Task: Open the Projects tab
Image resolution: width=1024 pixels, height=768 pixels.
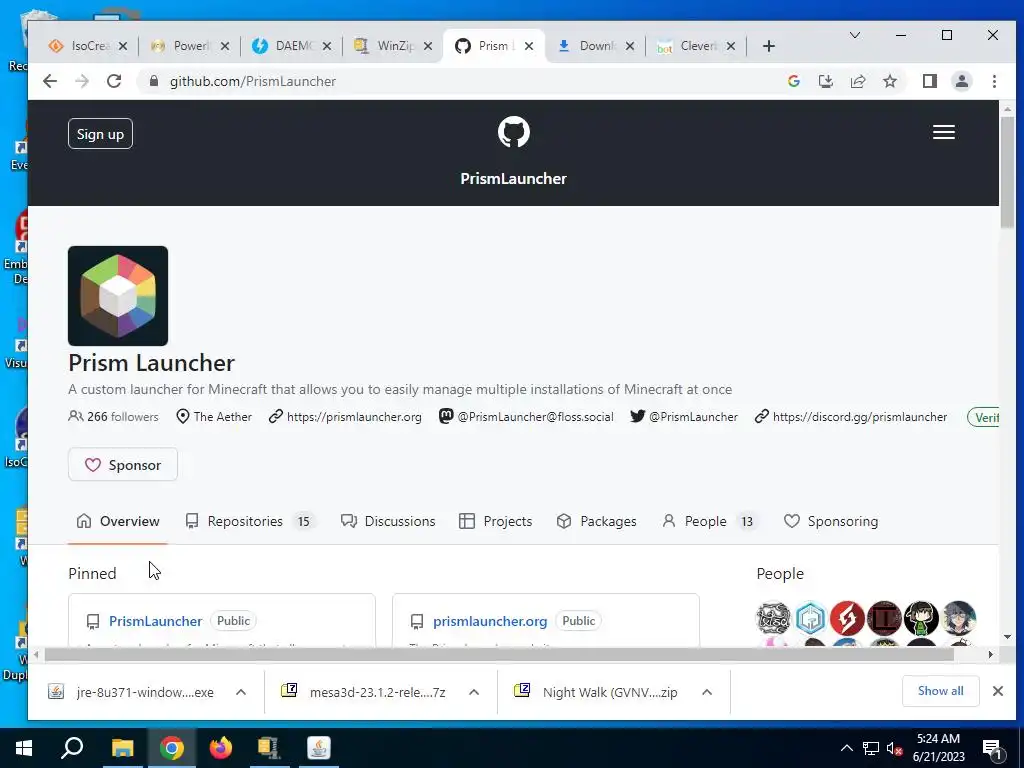Action: click(x=496, y=521)
